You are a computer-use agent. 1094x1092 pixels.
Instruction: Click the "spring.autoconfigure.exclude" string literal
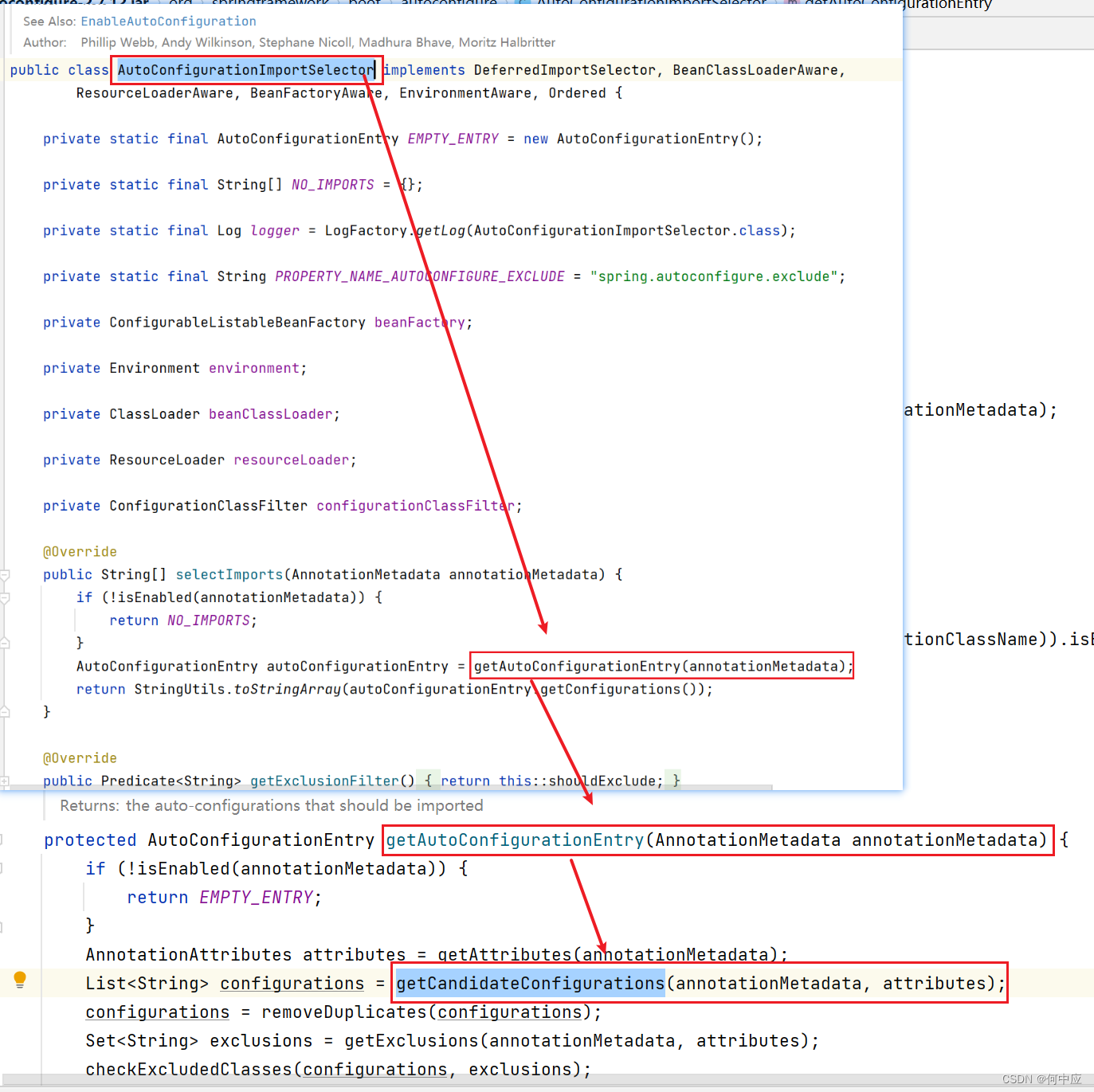[713, 276]
